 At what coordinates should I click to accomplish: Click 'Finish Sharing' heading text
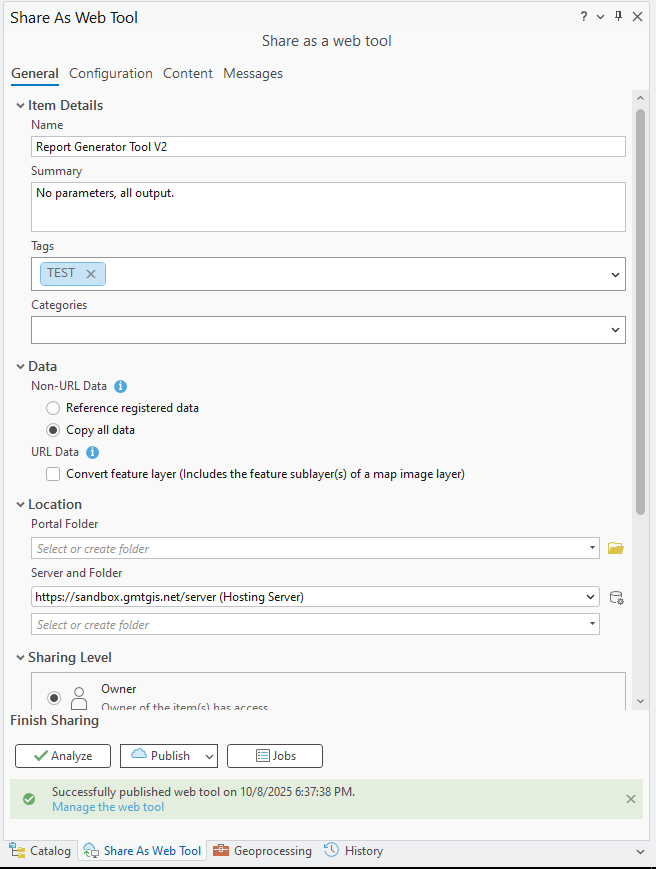click(54, 720)
